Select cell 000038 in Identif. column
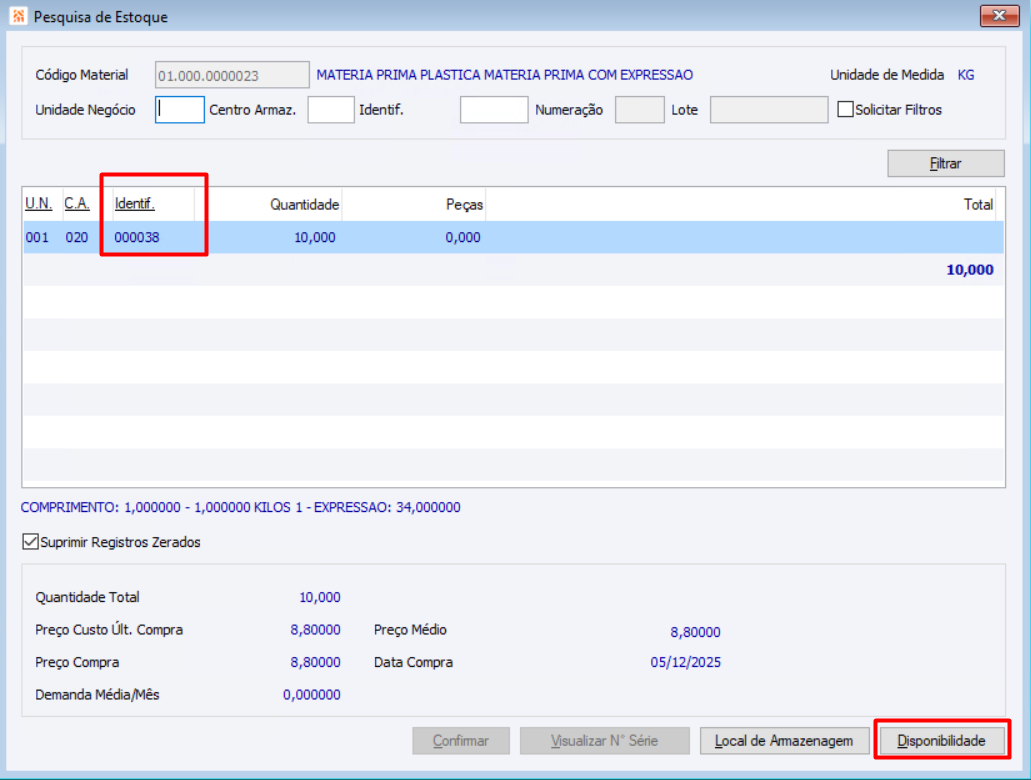 coord(137,237)
